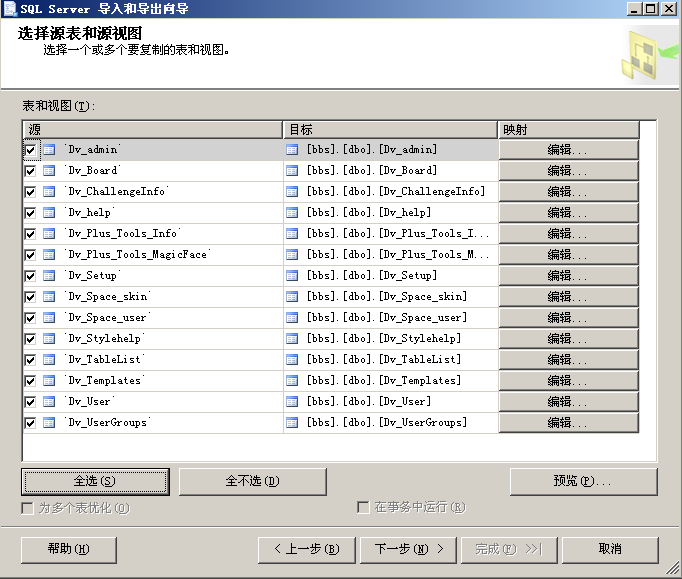Screen dimensions: 682x579
Task: Go to 下一步(N) next step
Action: (409, 550)
